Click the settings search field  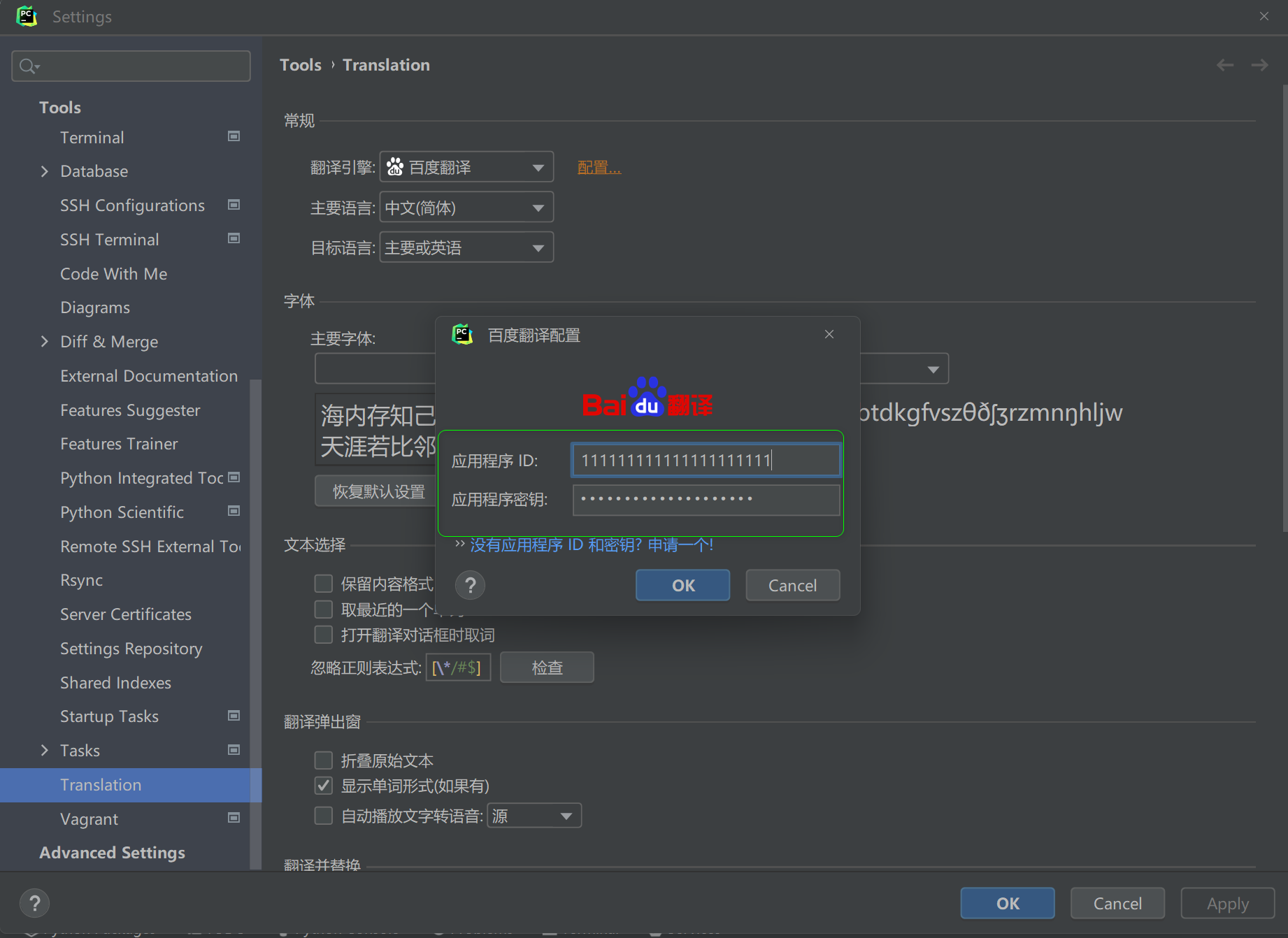[131, 66]
